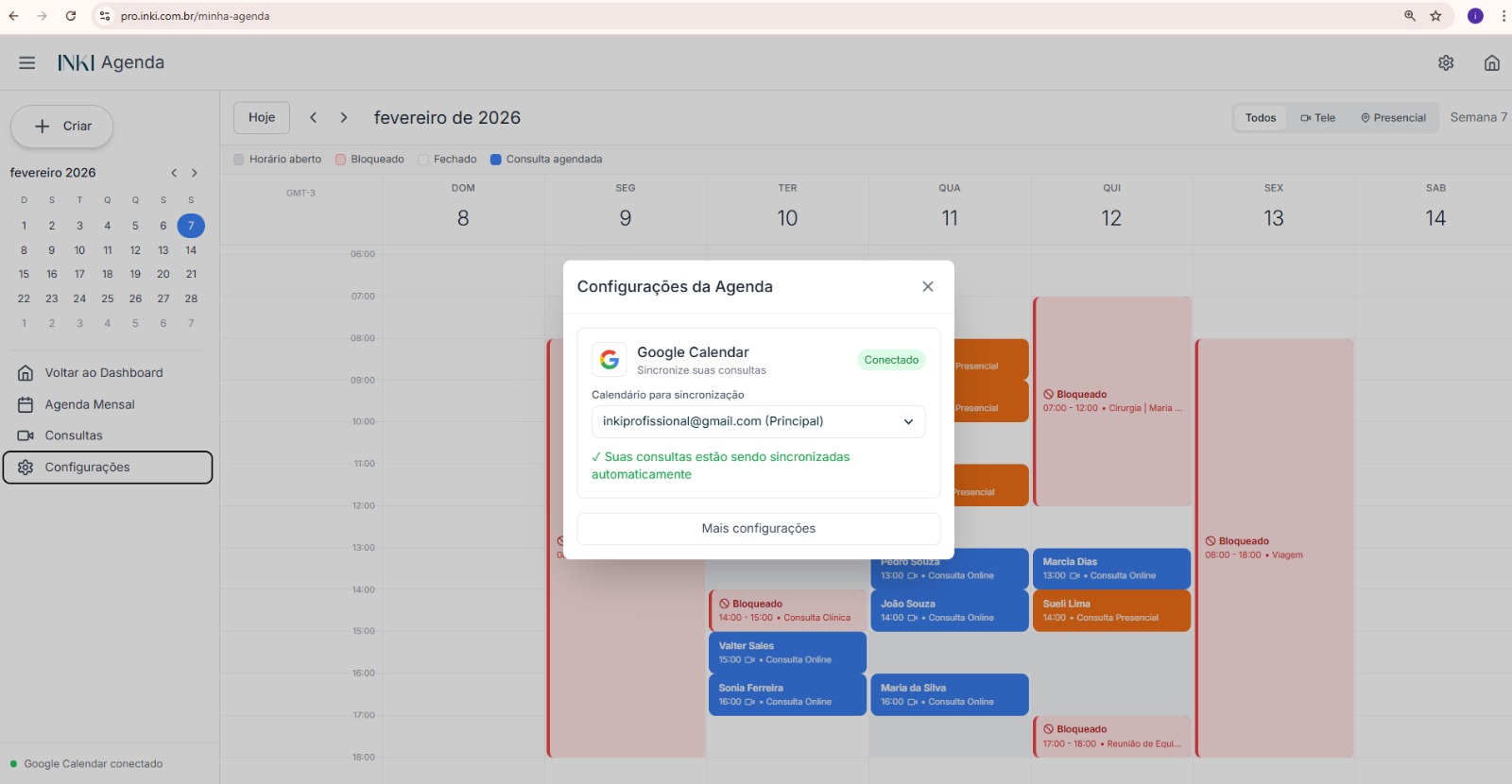
Task: Click the SAB 14 day header
Action: click(x=1435, y=209)
